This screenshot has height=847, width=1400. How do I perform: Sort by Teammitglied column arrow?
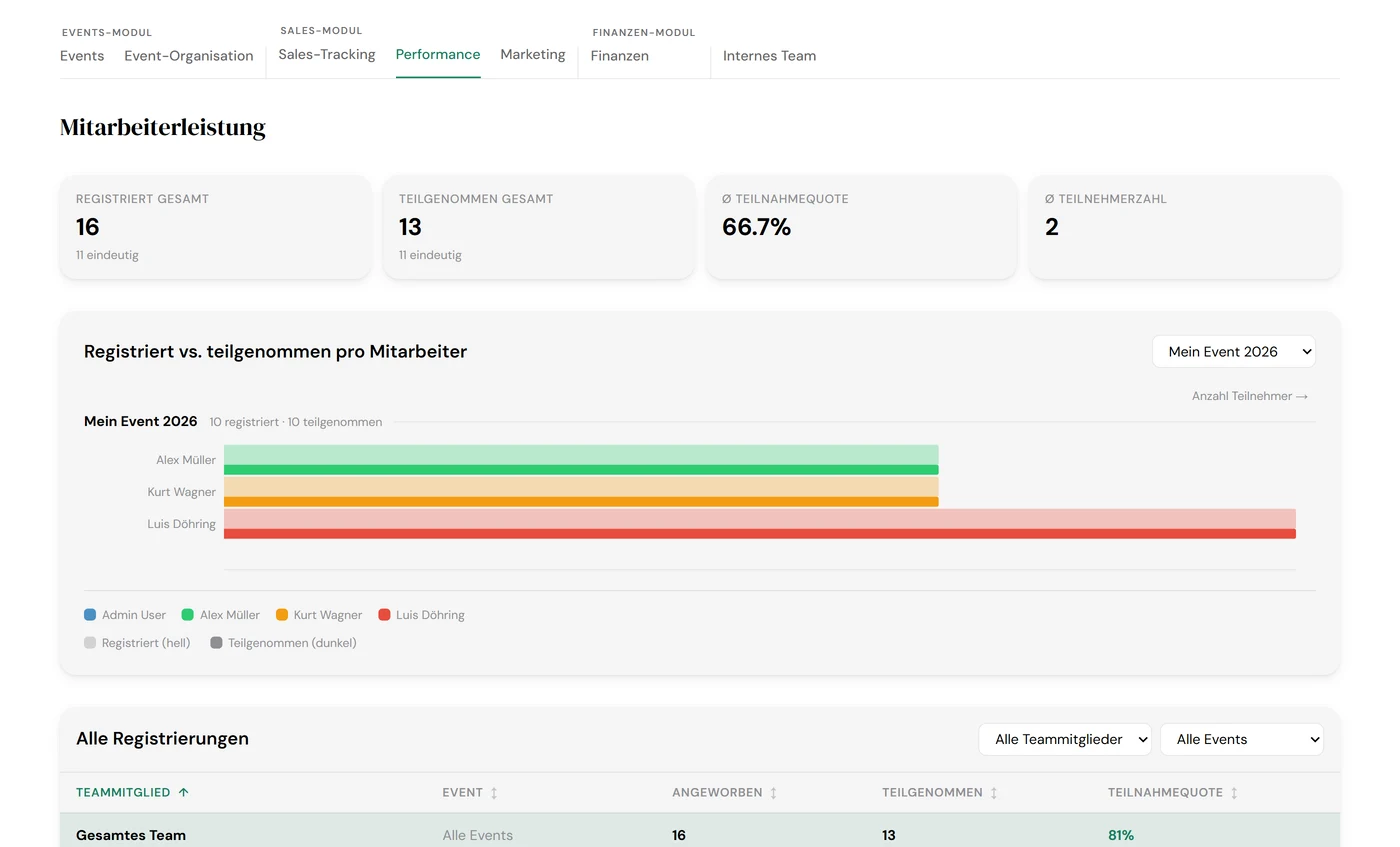tap(183, 793)
